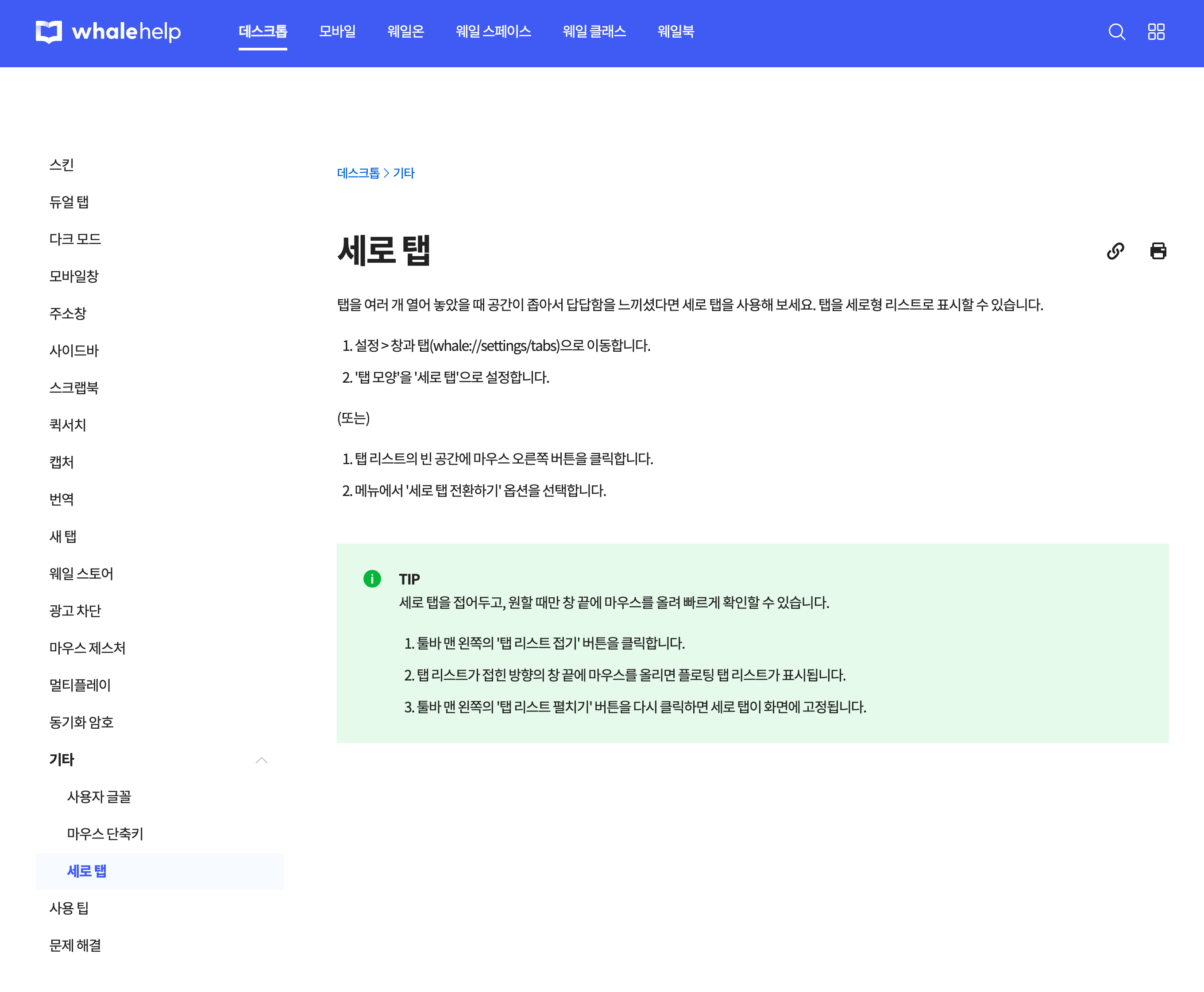Screen dimensions: 1204x992
Task: Select the 기타 sidebar heading
Action: point(62,760)
